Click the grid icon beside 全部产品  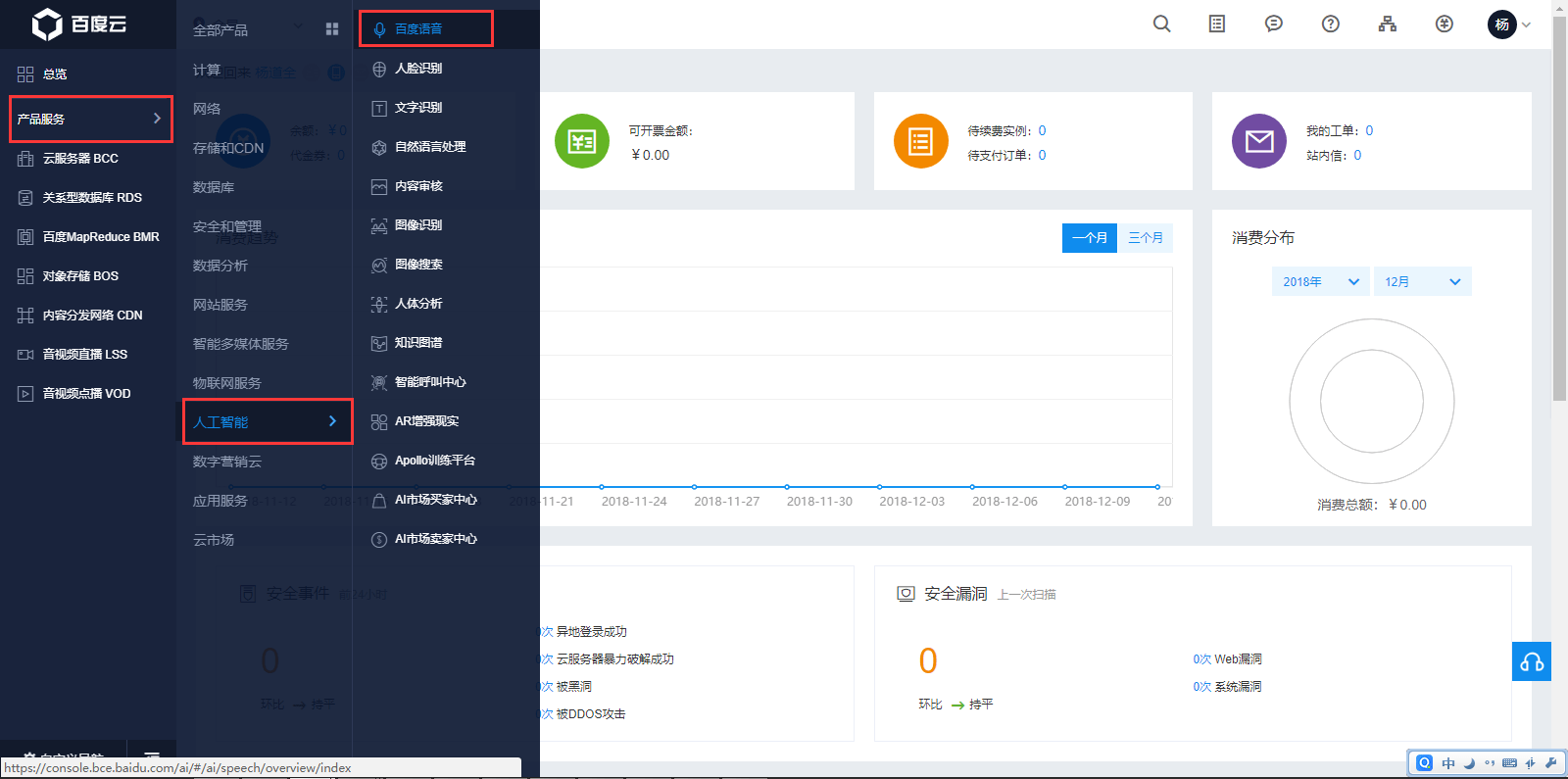pos(332,29)
